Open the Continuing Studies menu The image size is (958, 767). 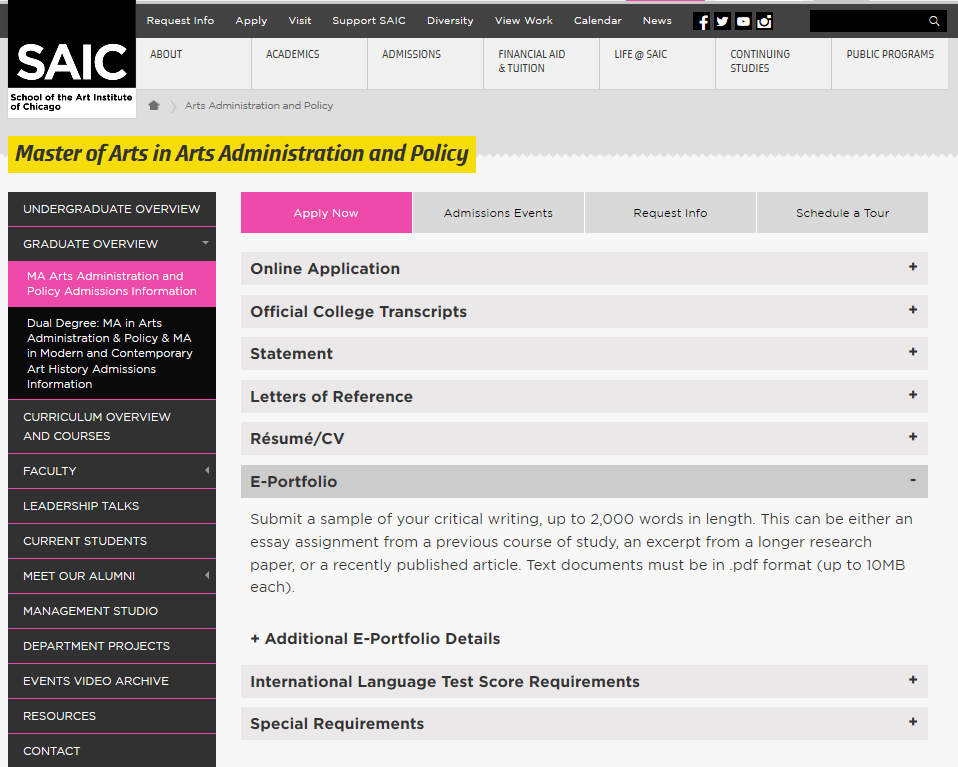pyautogui.click(x=773, y=64)
